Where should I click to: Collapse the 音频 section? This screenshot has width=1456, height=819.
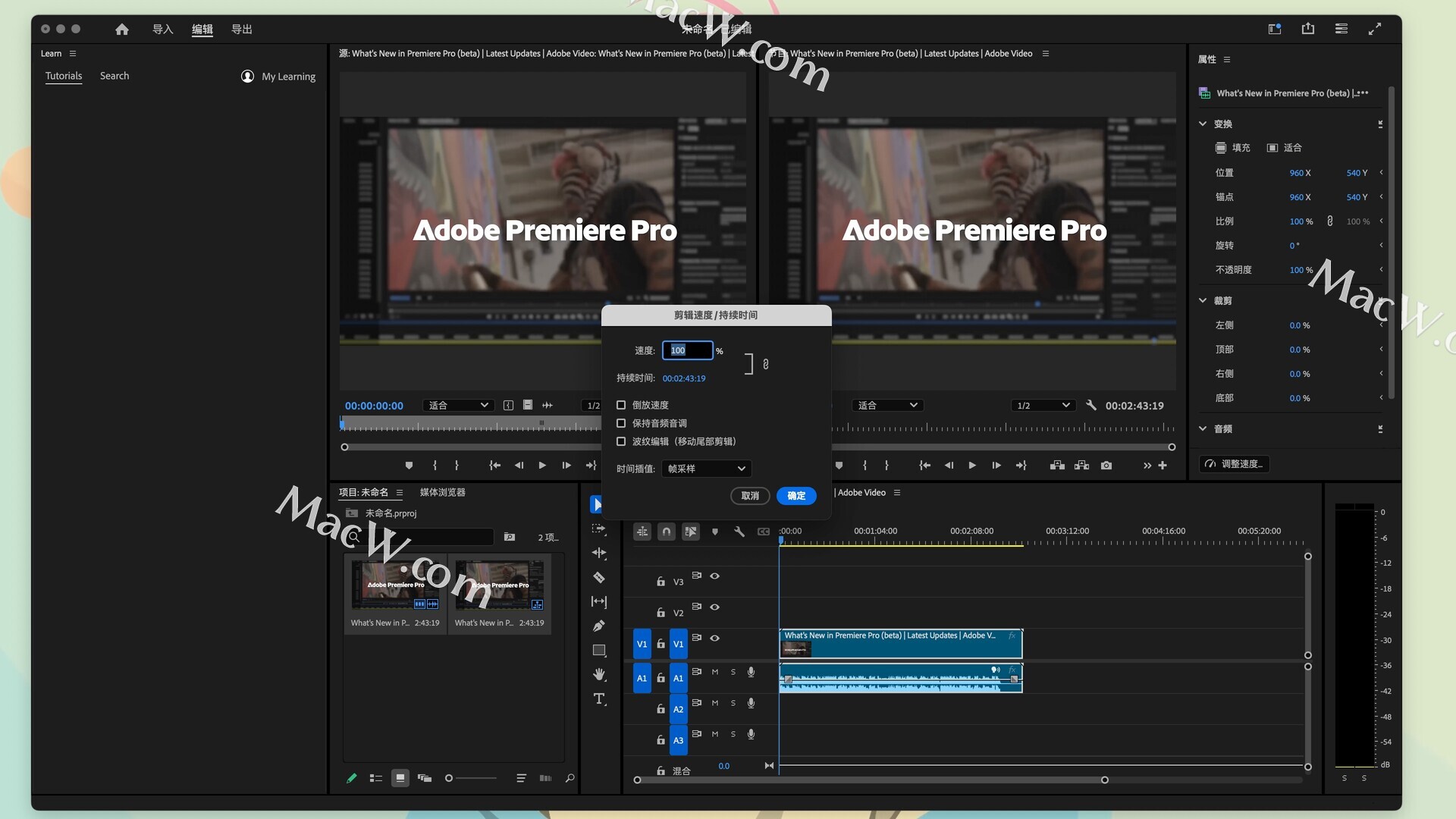(x=1203, y=428)
